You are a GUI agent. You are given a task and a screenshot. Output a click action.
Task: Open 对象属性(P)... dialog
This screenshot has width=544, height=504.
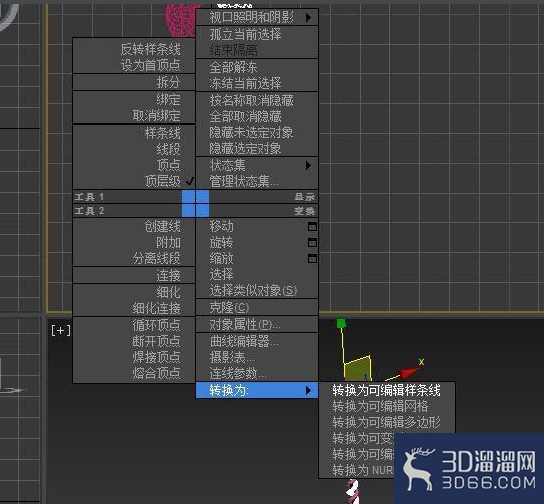pyautogui.click(x=257, y=324)
